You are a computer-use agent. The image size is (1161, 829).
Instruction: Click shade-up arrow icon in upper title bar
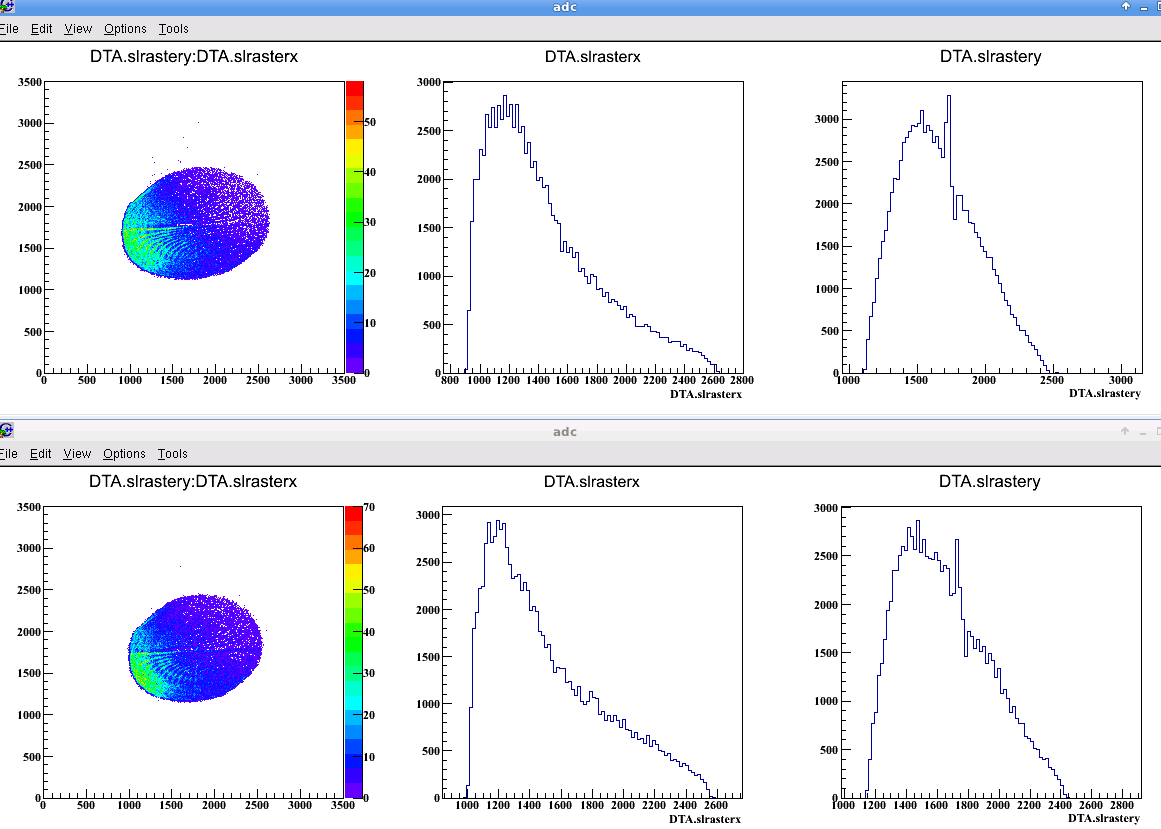click(1125, 7)
